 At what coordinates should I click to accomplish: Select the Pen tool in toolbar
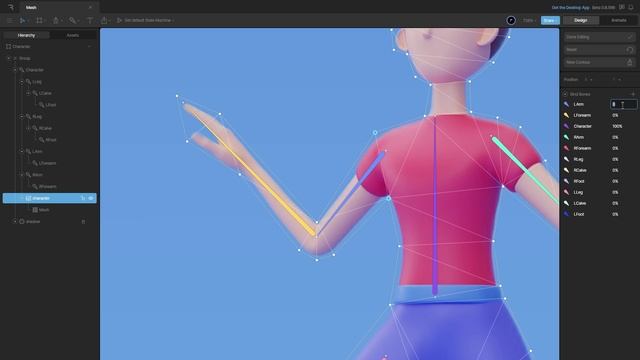pyautogui.click(x=56, y=20)
